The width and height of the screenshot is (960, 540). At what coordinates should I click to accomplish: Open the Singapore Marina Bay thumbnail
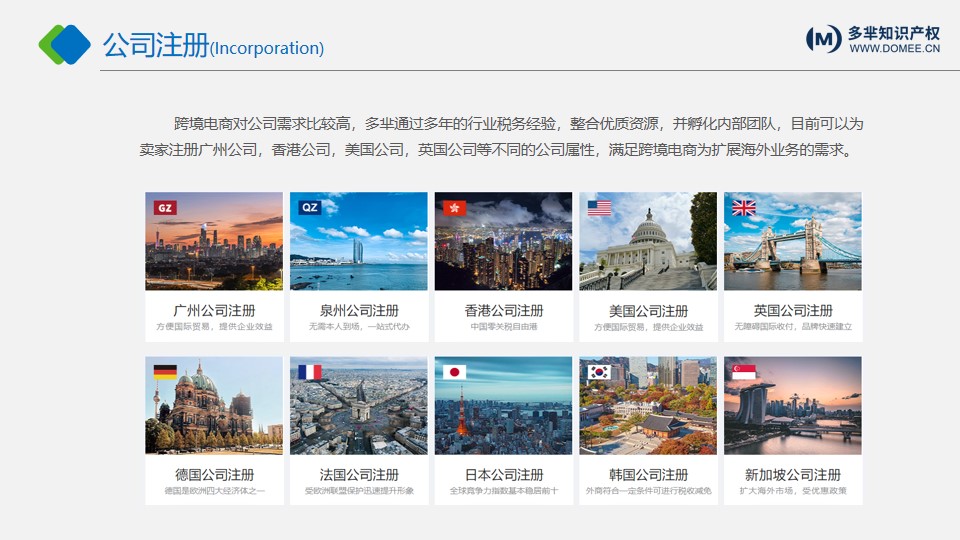[793, 405]
